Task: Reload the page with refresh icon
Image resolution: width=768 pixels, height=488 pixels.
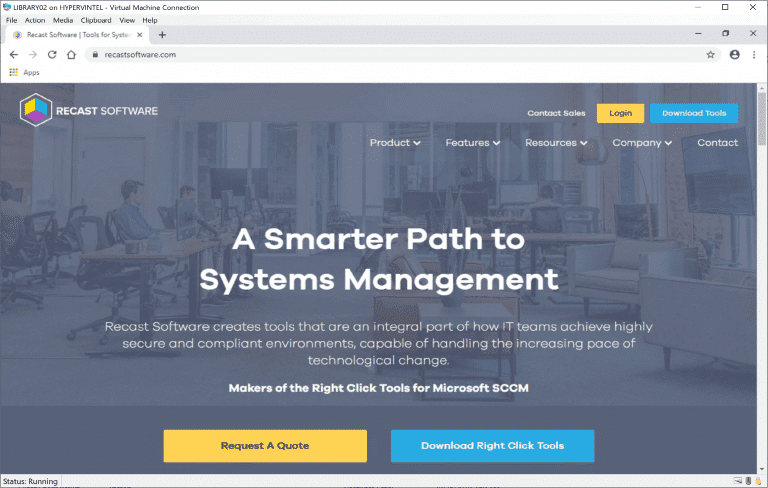Action: coord(52,55)
